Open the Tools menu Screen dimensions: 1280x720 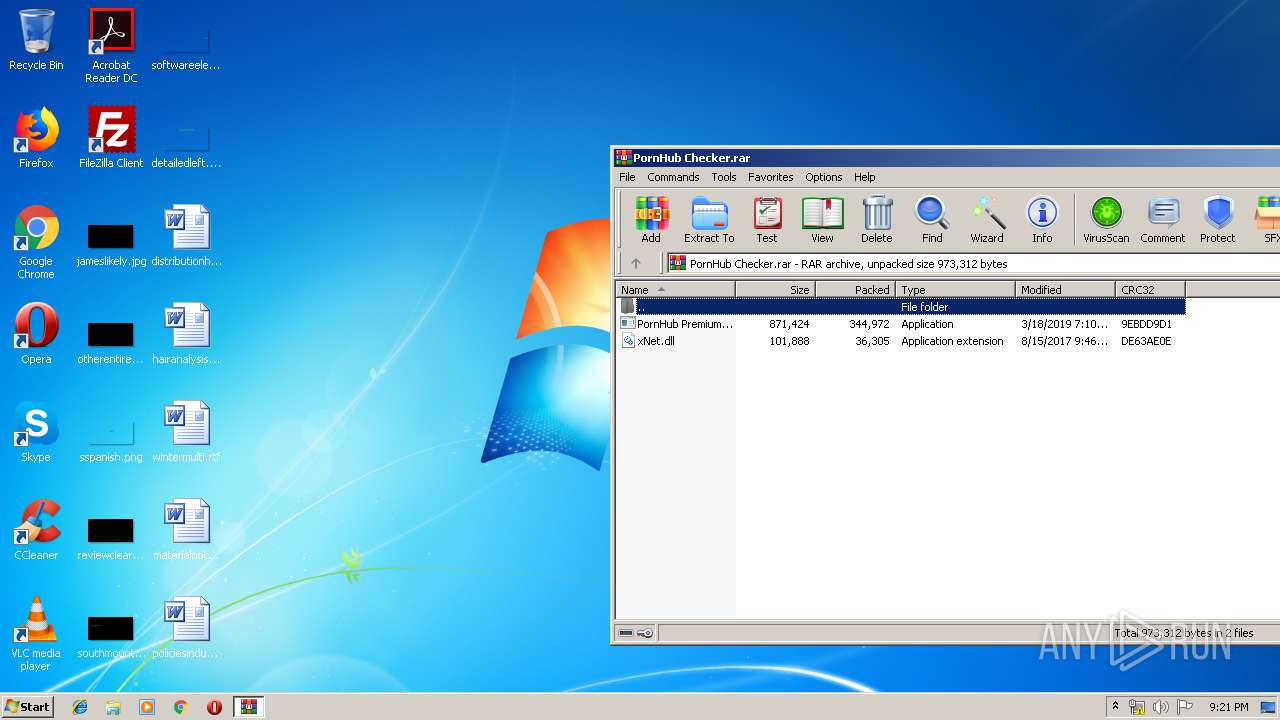click(x=724, y=177)
